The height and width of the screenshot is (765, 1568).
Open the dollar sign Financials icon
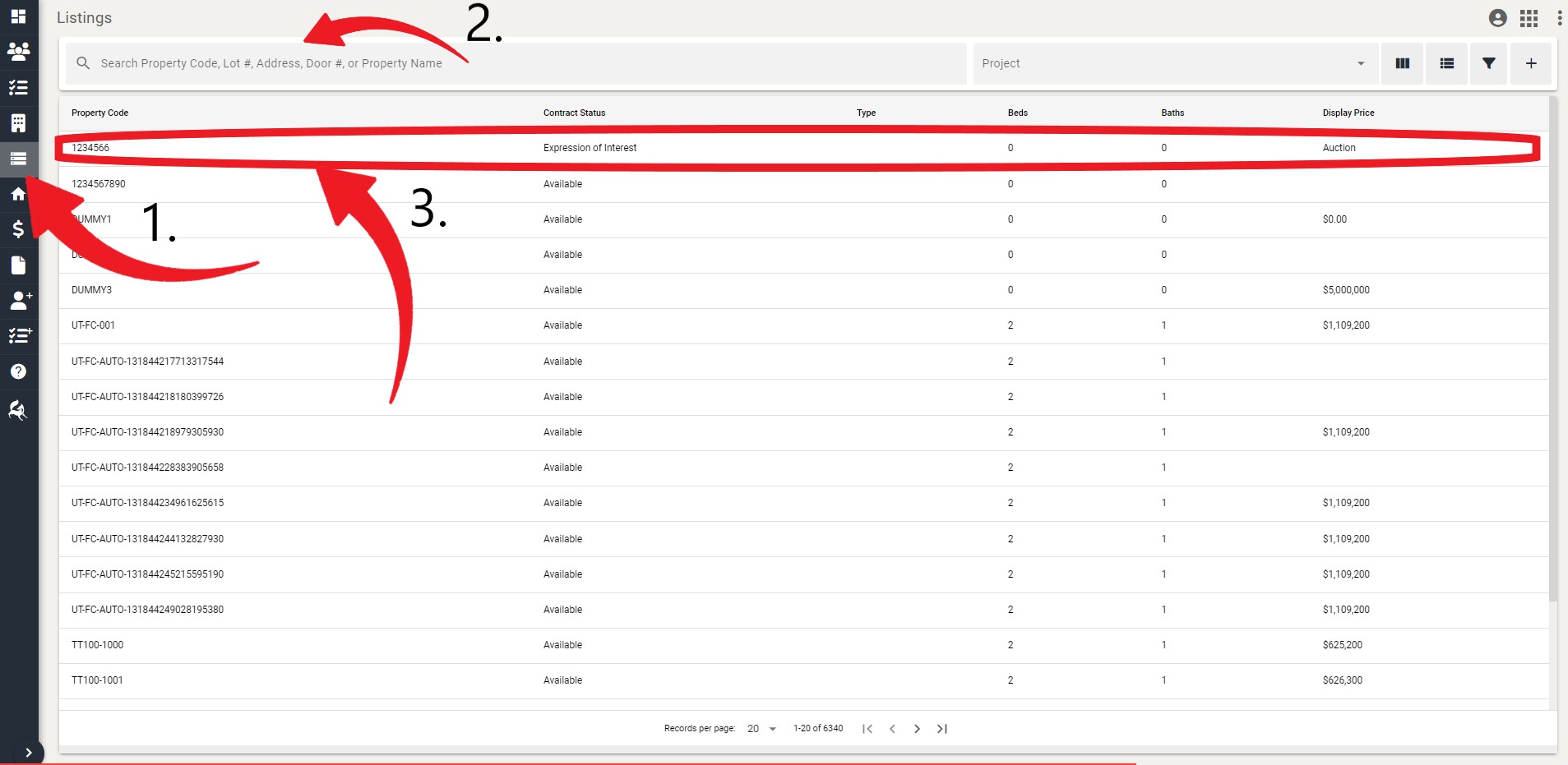tap(18, 229)
